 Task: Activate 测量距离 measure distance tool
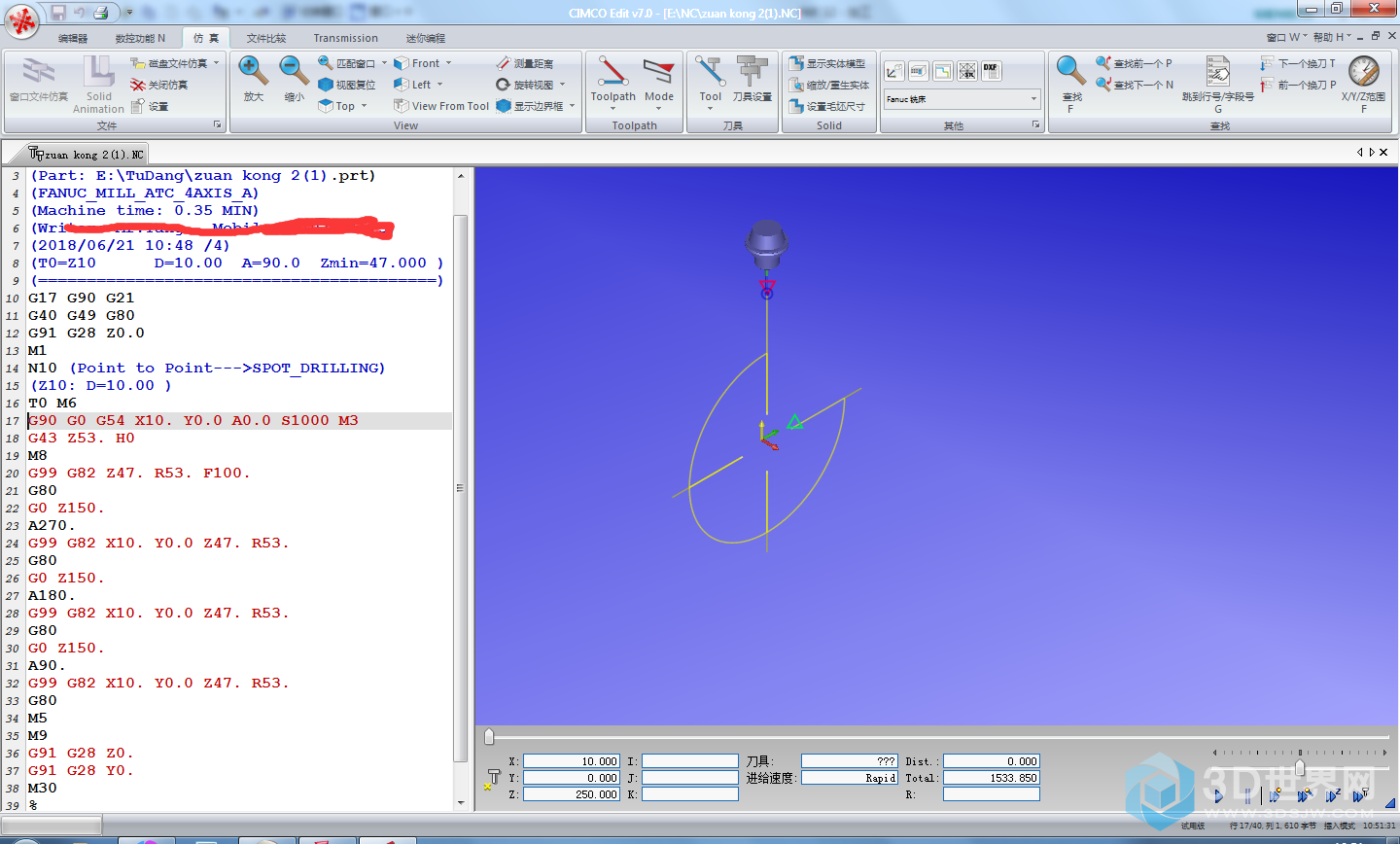[524, 63]
